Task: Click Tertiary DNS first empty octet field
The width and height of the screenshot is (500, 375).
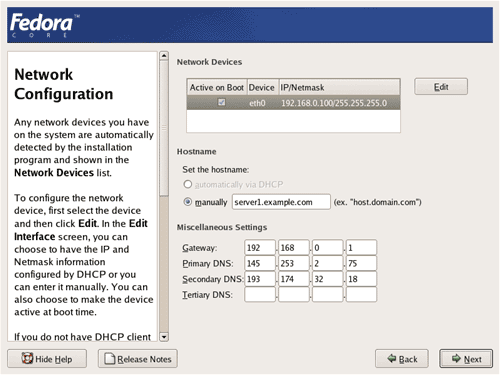Action: (x=260, y=295)
